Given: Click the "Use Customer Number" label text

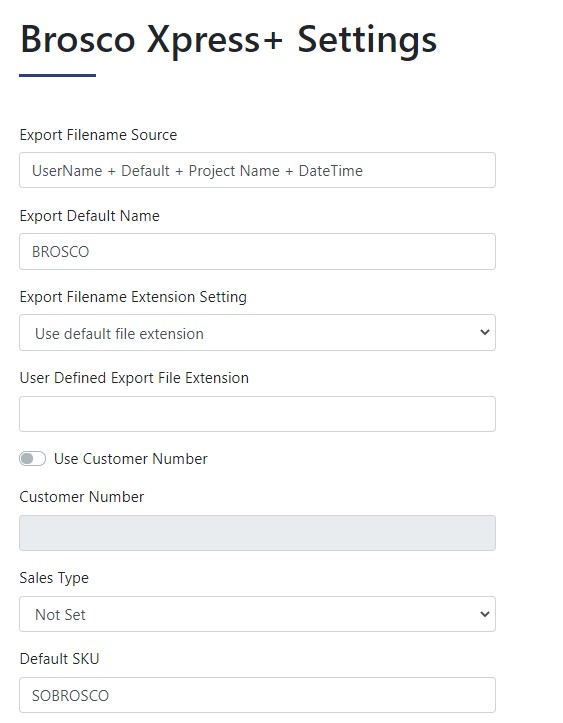Looking at the screenshot, I should [130, 459].
